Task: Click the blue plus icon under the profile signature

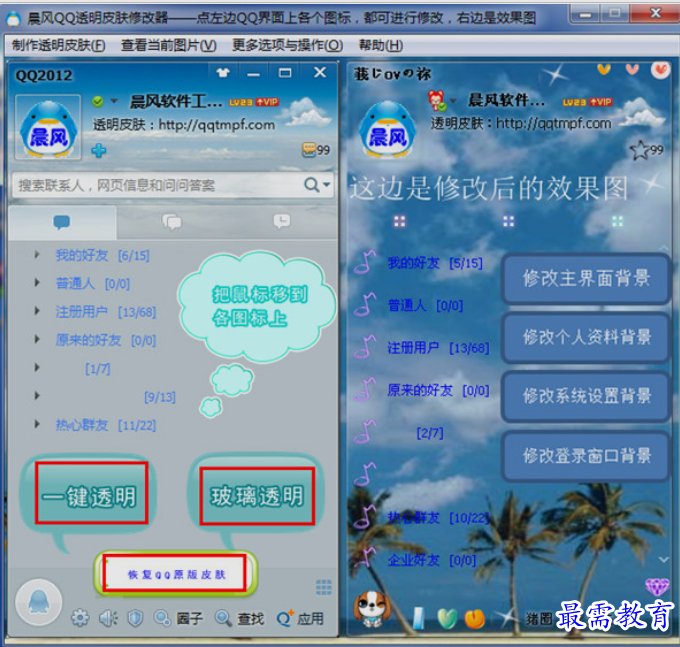Action: point(98,150)
